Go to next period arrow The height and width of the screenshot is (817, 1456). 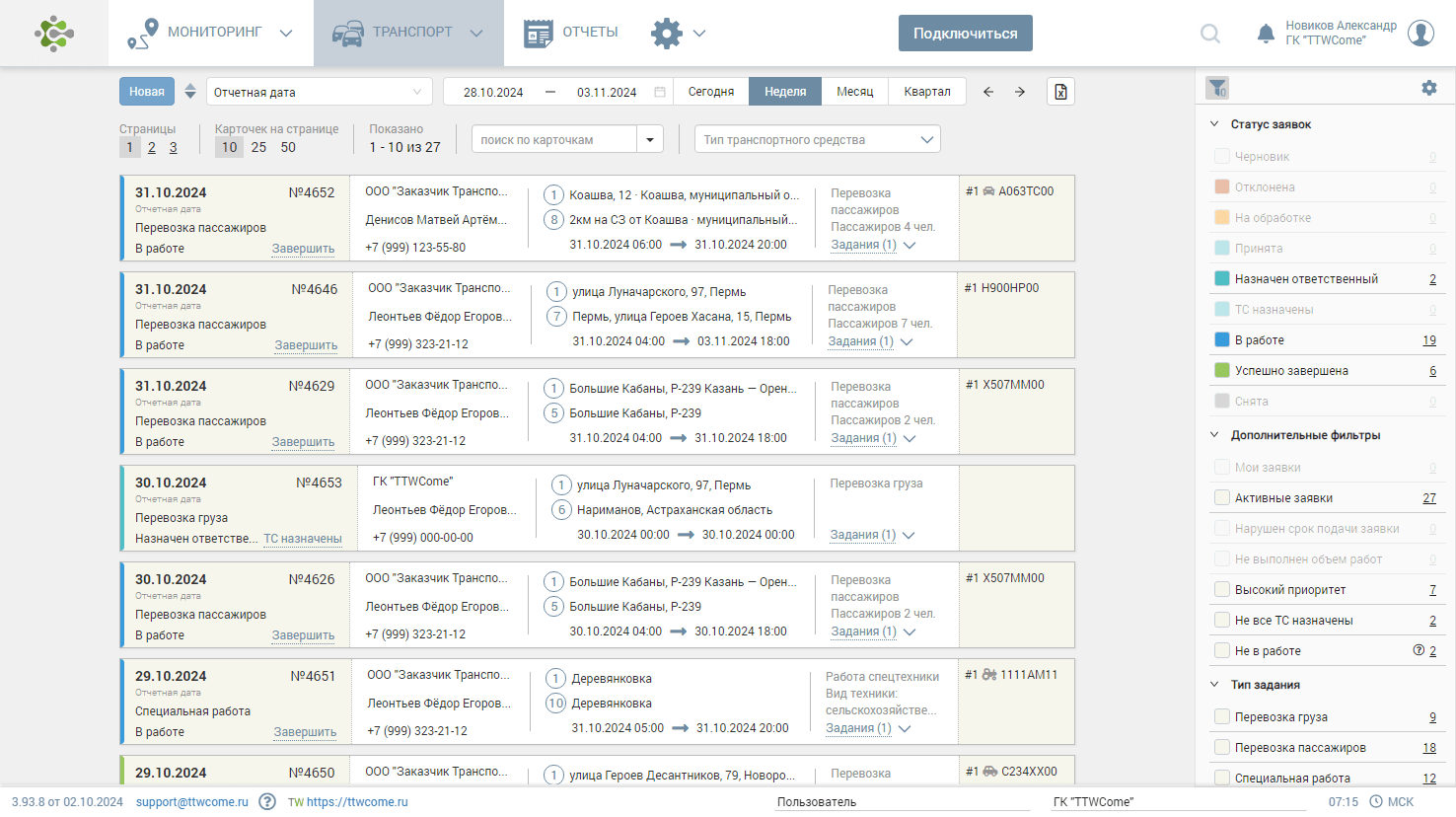1020,92
